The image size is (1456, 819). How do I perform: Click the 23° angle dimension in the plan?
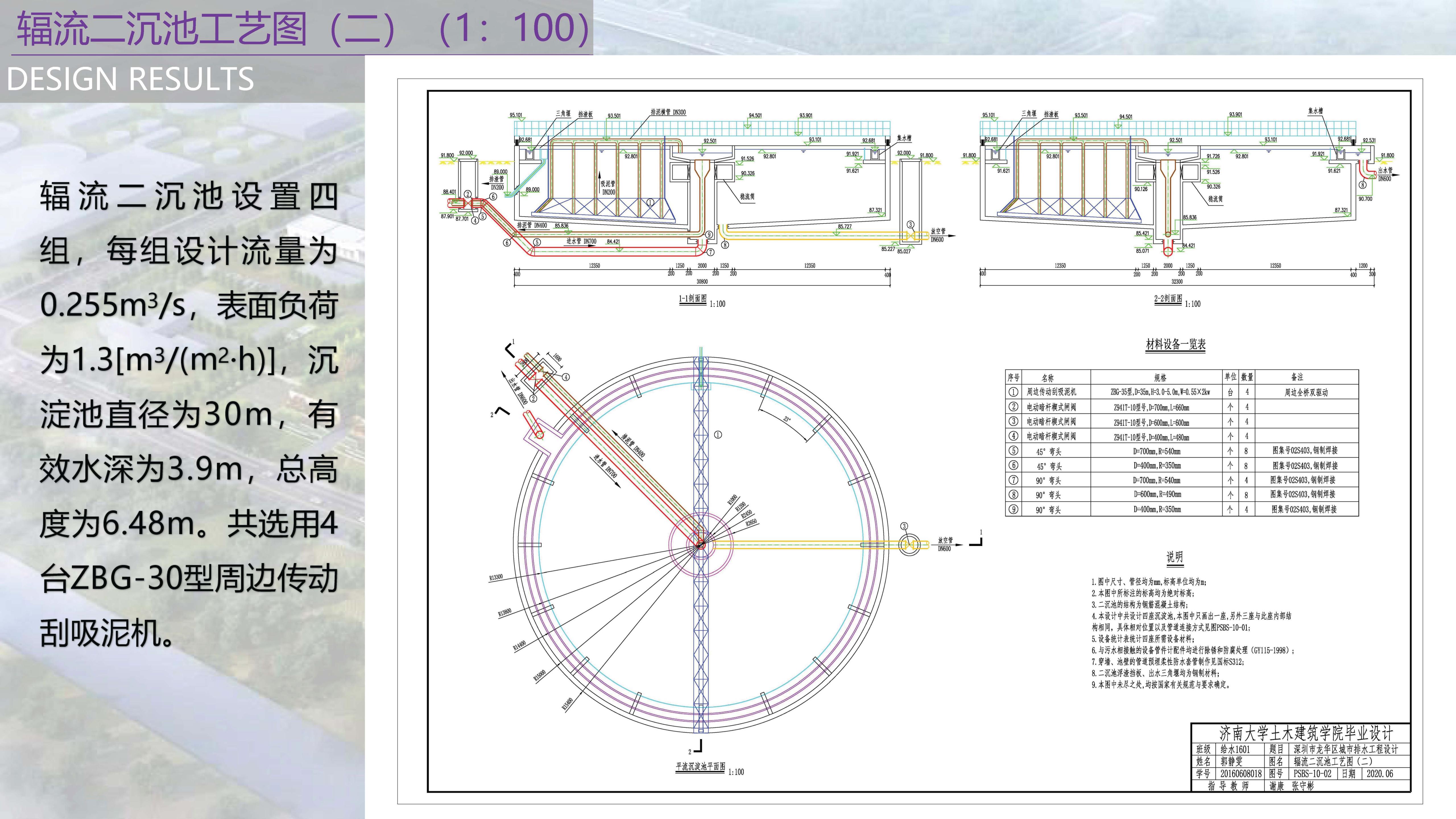[787, 419]
